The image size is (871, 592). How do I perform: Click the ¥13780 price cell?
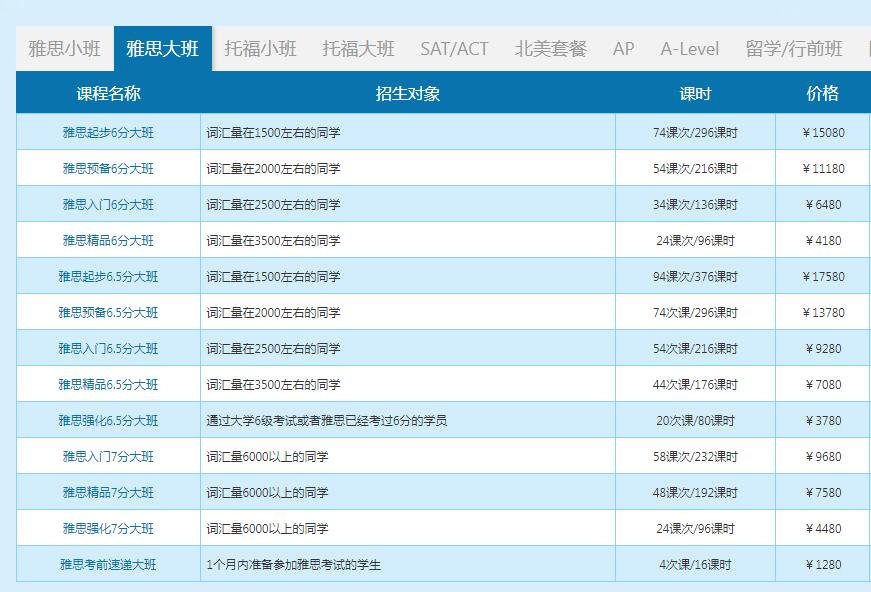click(x=823, y=313)
